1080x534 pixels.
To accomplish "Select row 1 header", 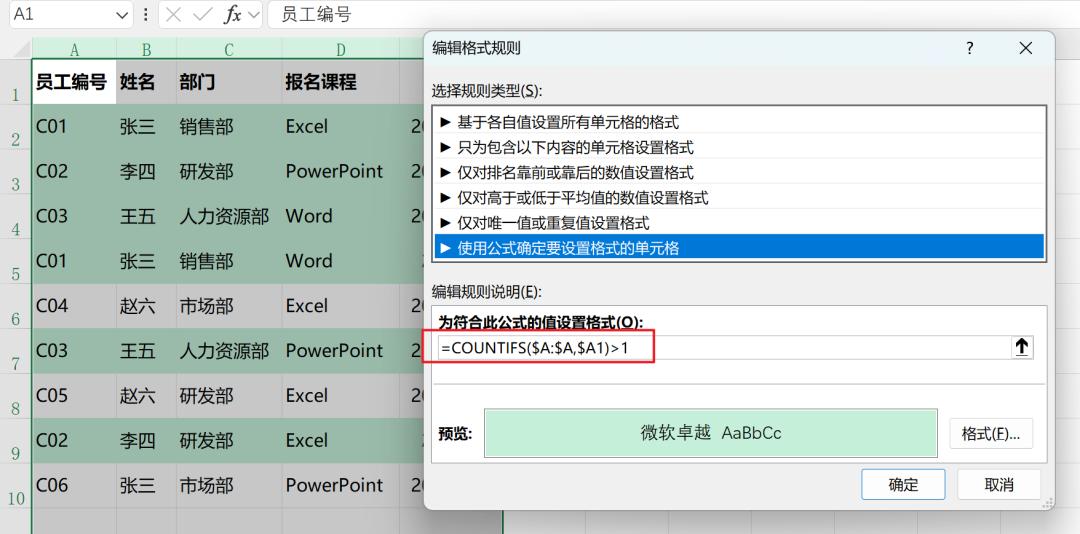I will [16, 82].
